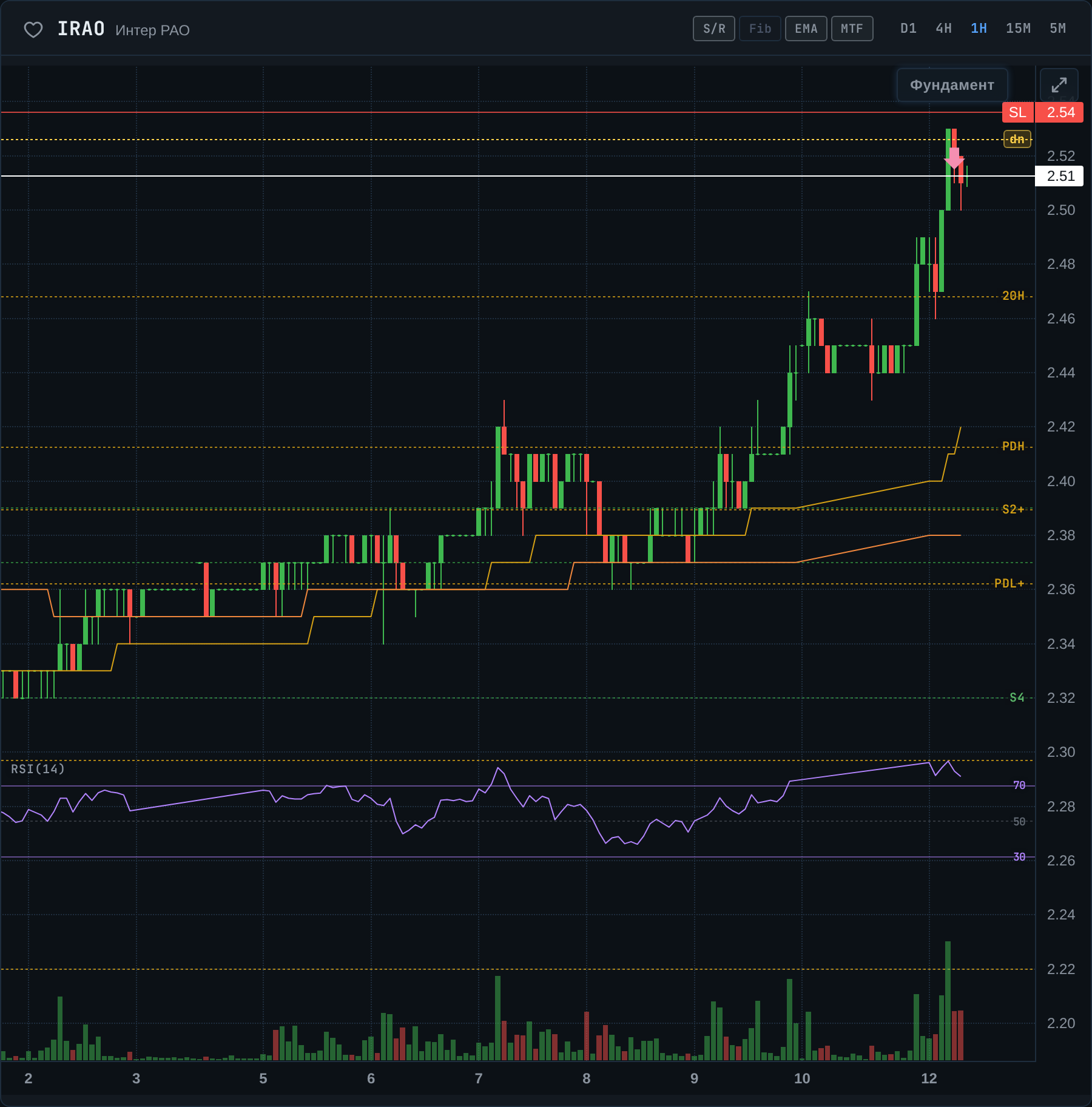
Task: Click the red SL stop-loss tag
Action: click(1017, 112)
